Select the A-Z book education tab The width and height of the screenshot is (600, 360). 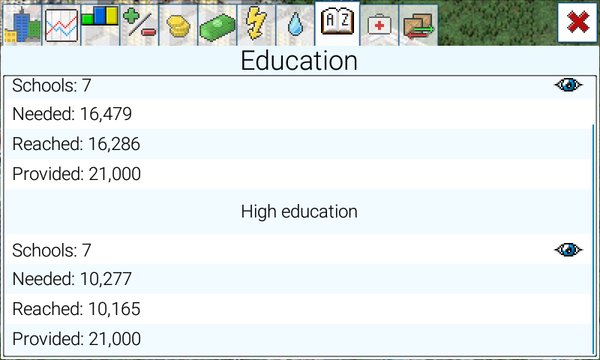click(337, 24)
